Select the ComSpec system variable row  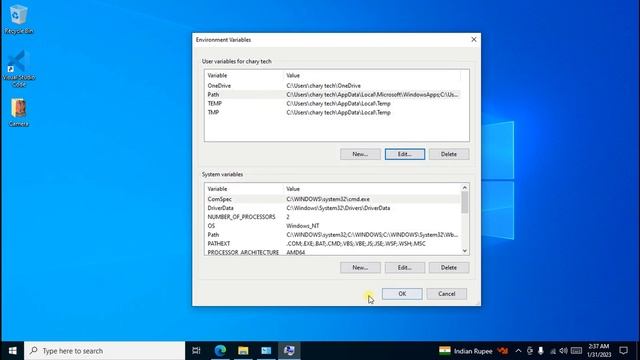click(x=333, y=199)
